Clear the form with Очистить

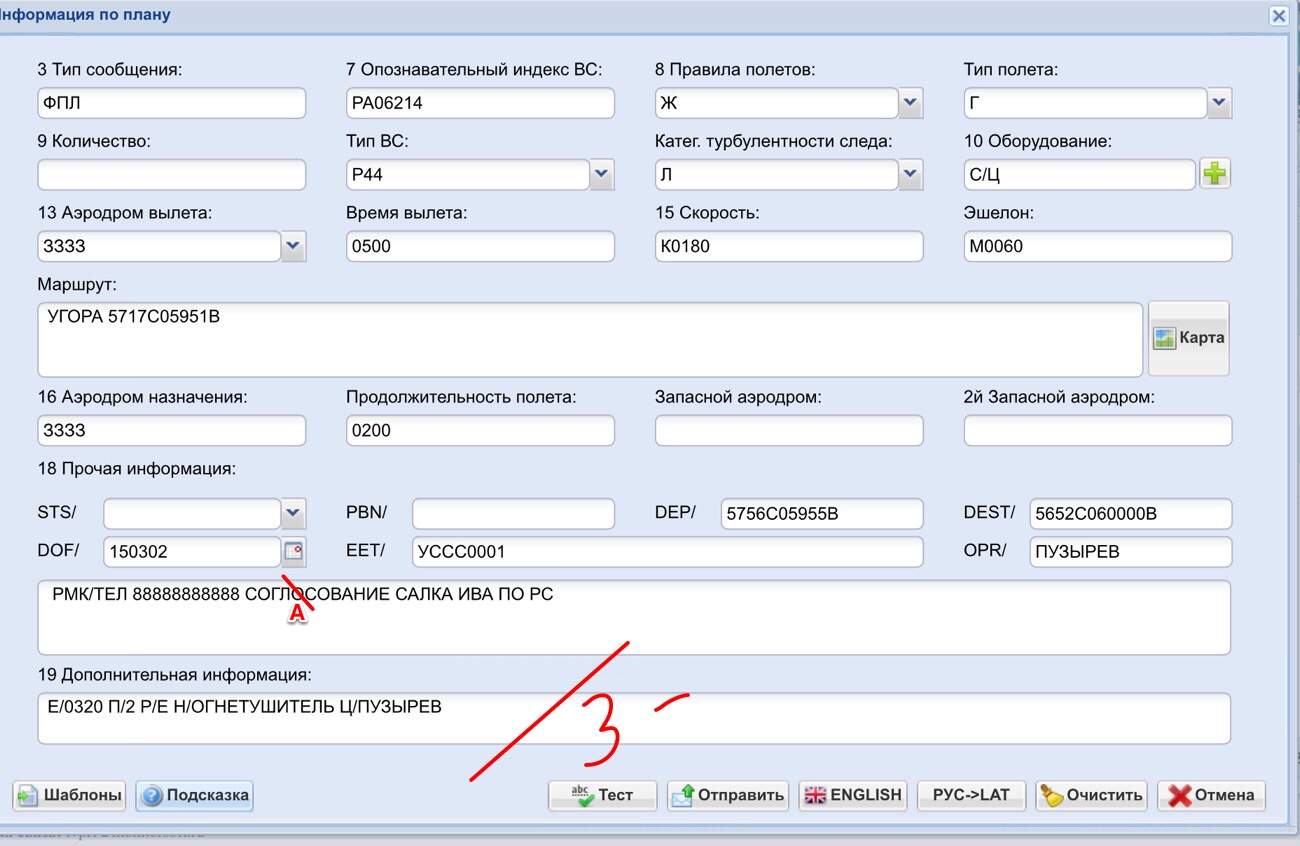coord(1091,796)
